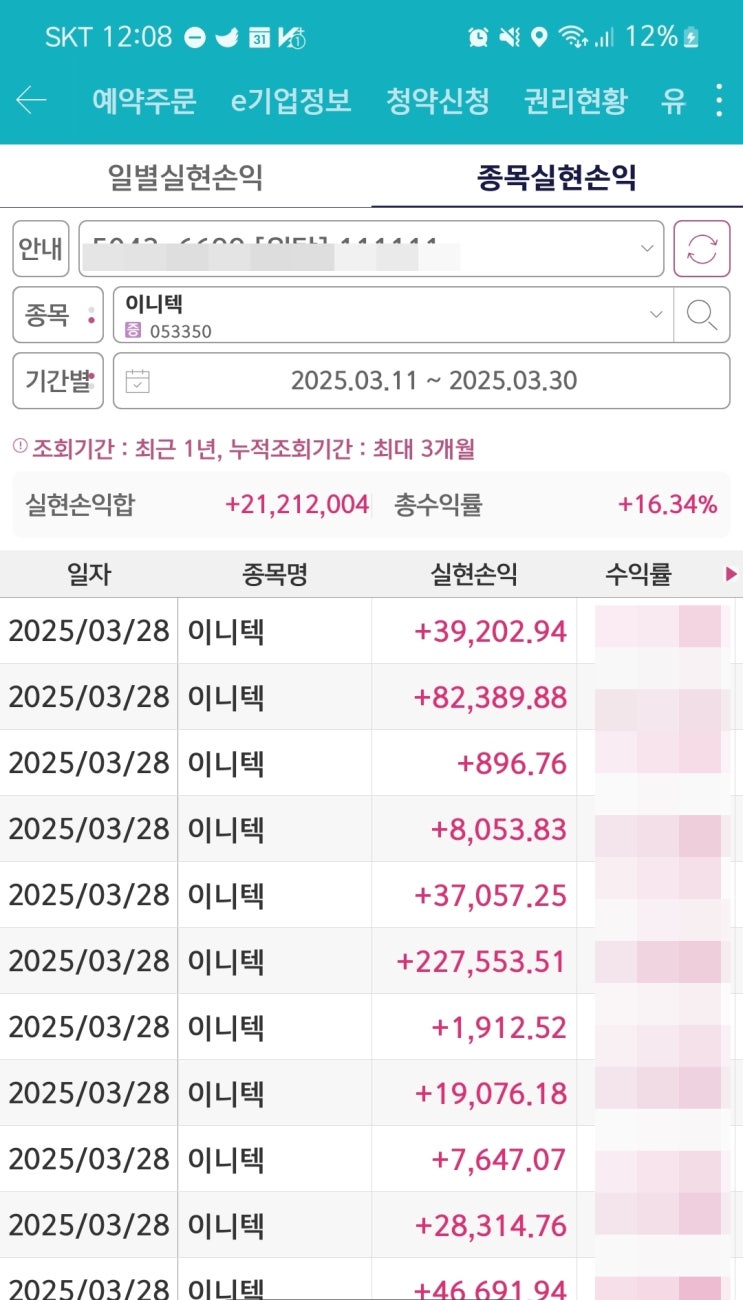Open the three-dot overflow menu
The width and height of the screenshot is (743, 1300).
coord(718,101)
